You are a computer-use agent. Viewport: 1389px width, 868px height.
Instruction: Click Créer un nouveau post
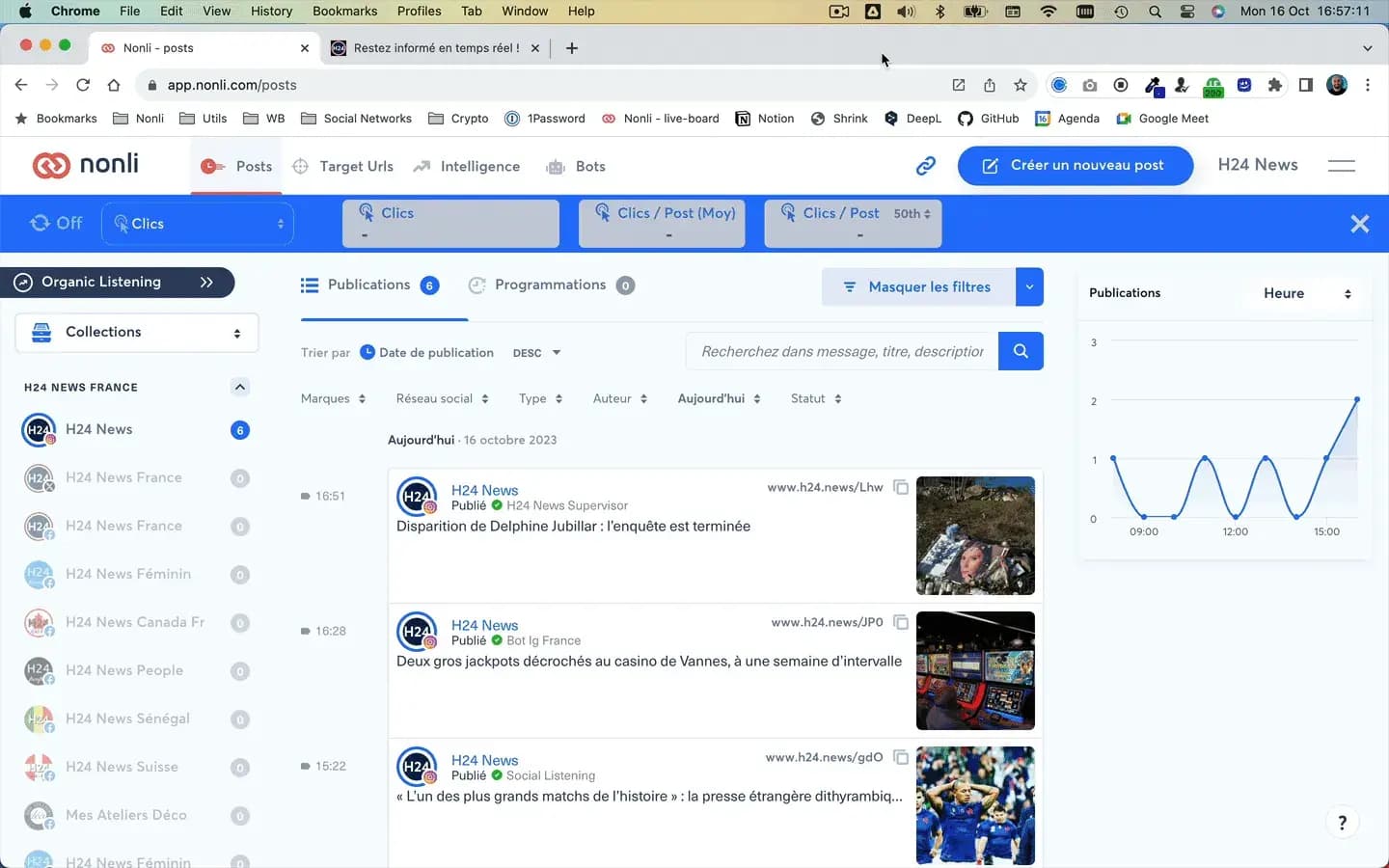pos(1076,166)
